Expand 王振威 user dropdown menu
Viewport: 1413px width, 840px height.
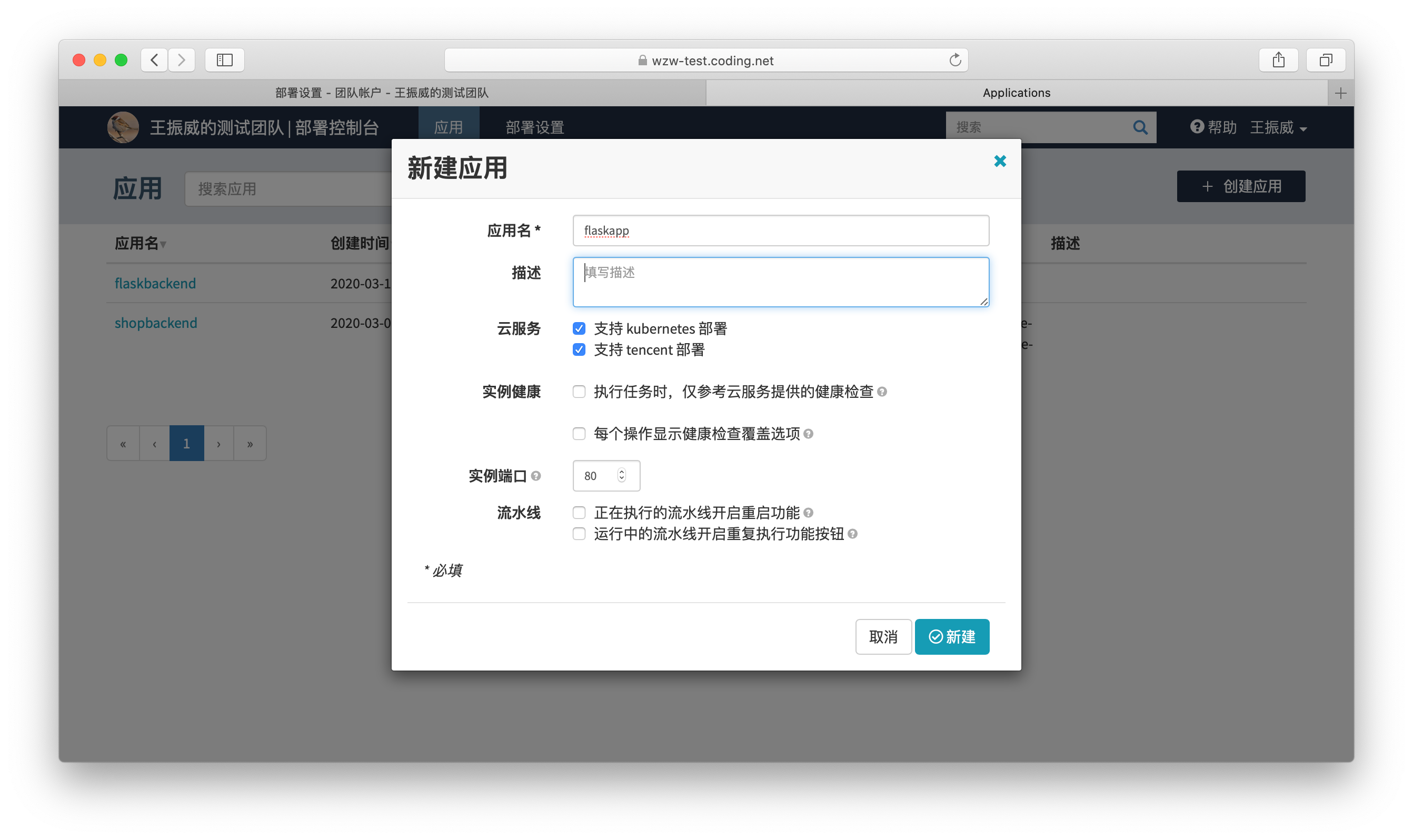point(1278,128)
